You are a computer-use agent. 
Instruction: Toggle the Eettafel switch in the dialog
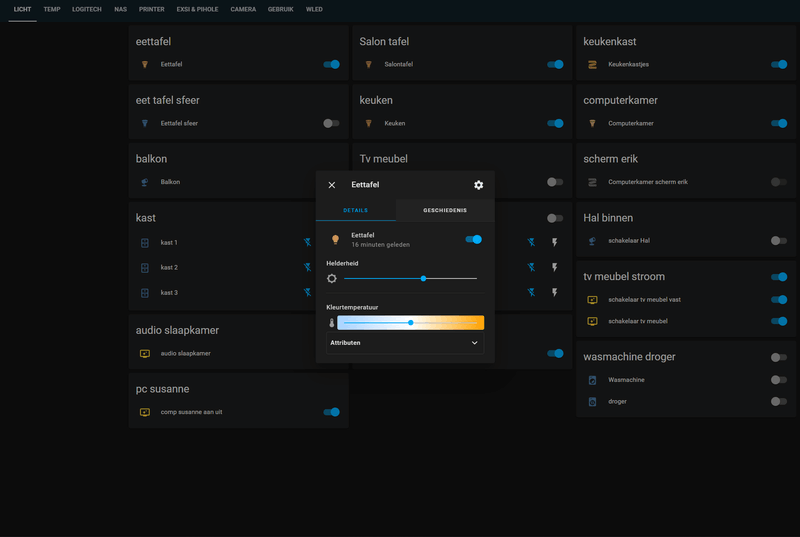[x=473, y=239]
